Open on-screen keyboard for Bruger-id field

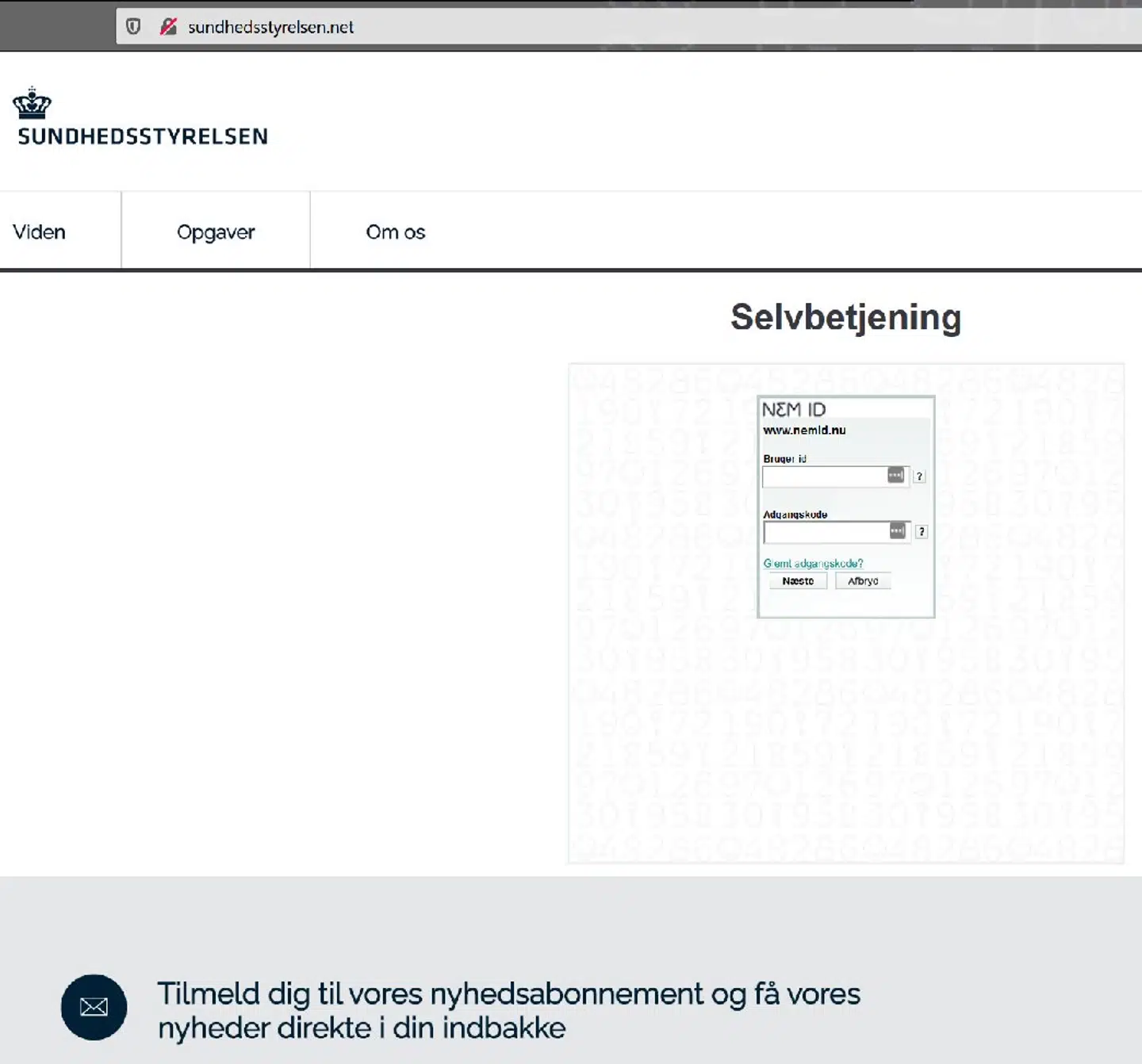pos(895,475)
